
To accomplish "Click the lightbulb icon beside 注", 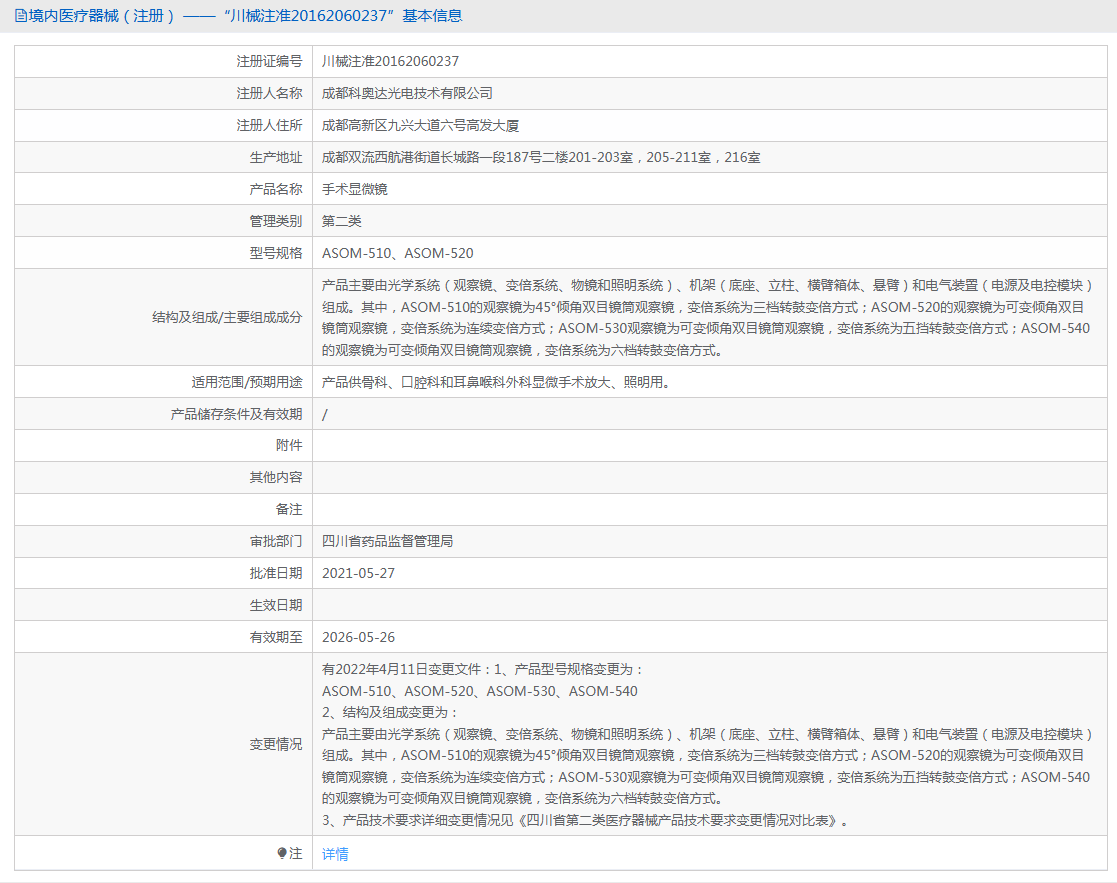I will coord(282,853).
